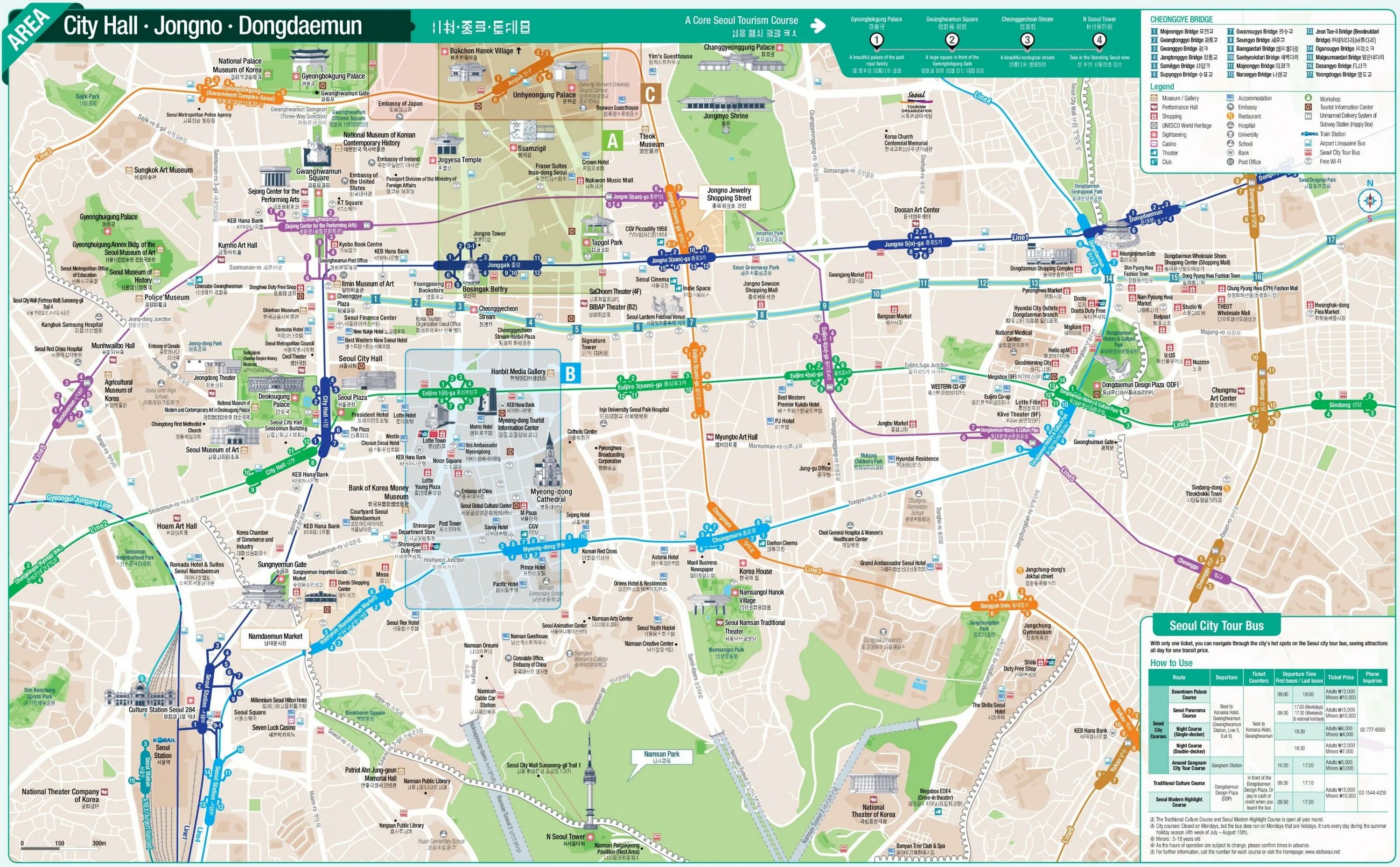
Task: Click the Seoul City Tour Bus heading
Action: click(1216, 626)
